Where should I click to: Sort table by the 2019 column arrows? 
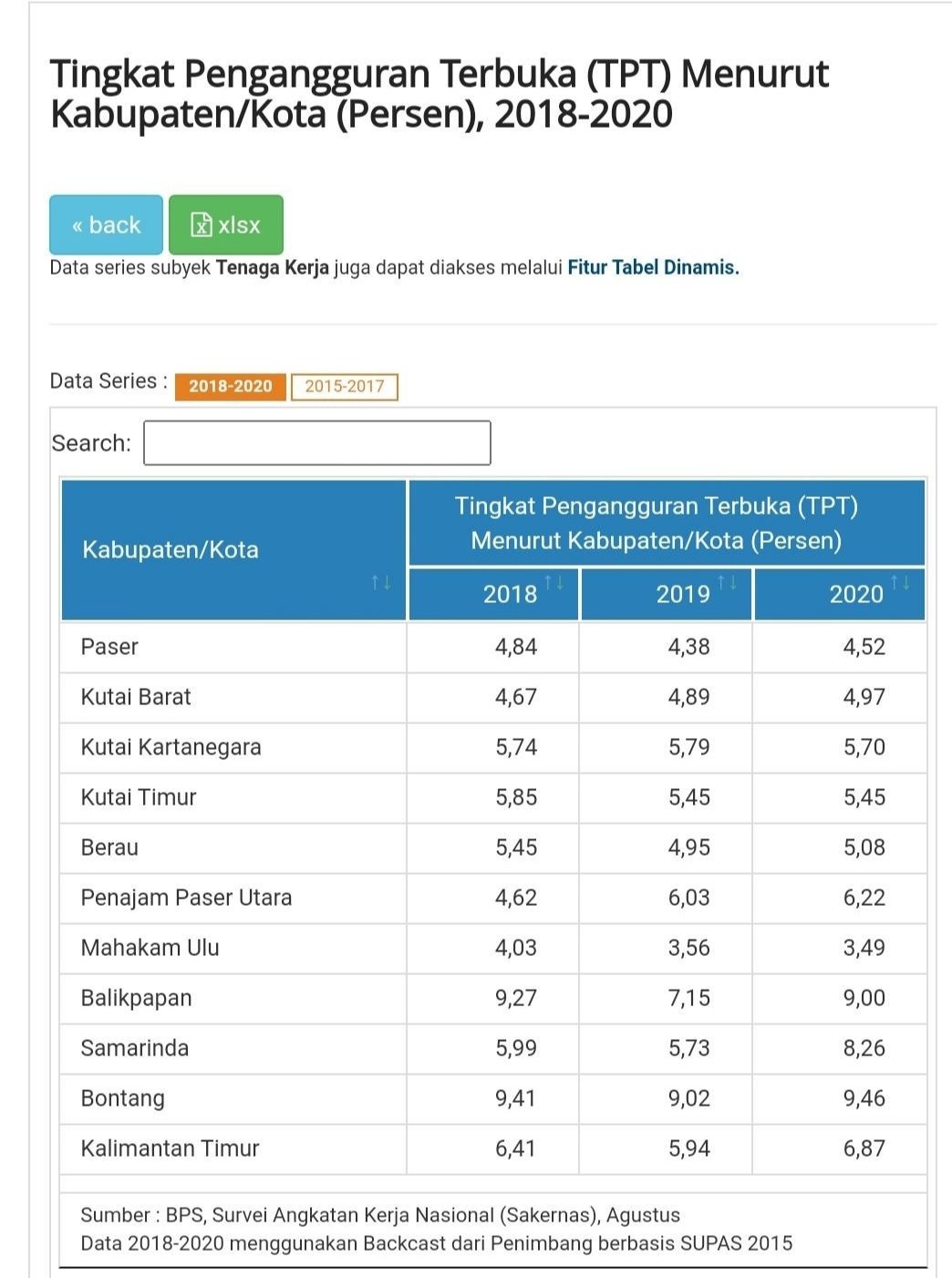tap(727, 582)
